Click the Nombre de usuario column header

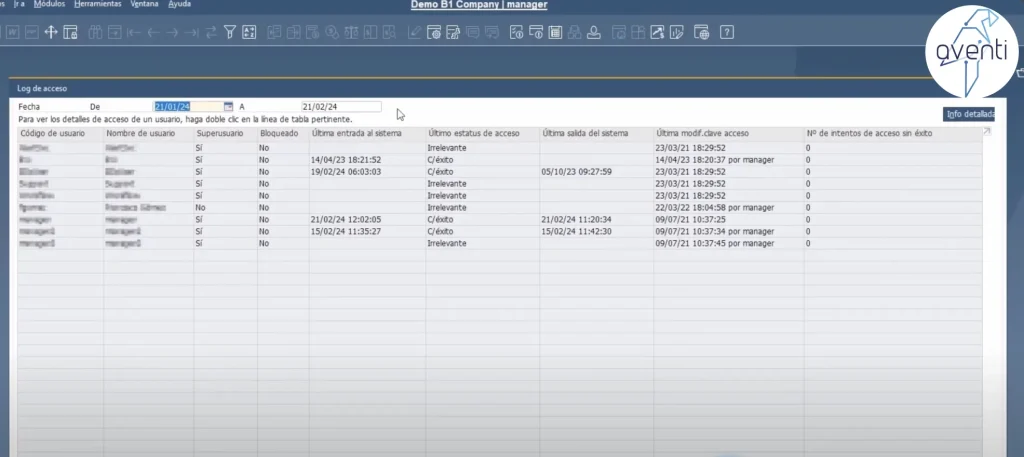click(x=149, y=133)
